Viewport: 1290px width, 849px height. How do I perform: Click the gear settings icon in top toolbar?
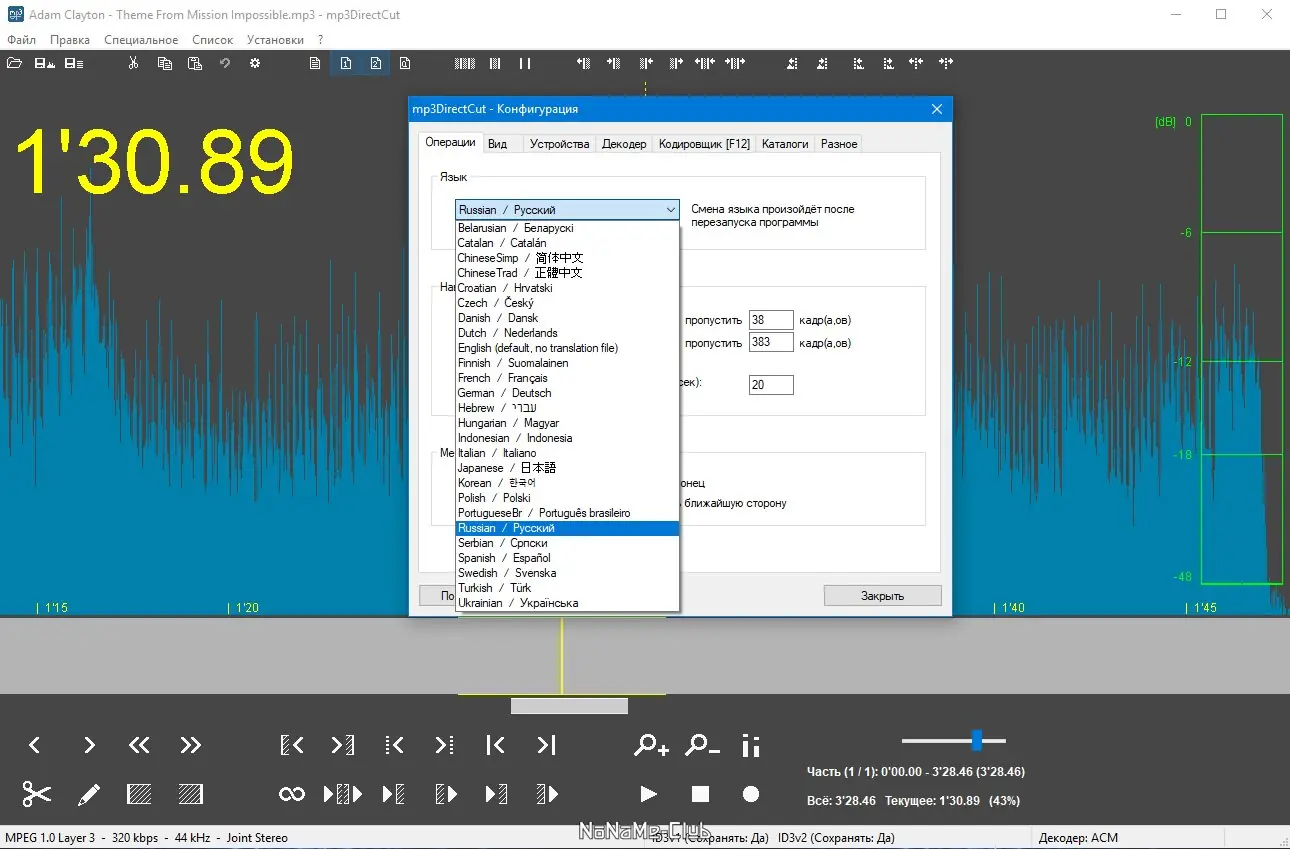(255, 63)
